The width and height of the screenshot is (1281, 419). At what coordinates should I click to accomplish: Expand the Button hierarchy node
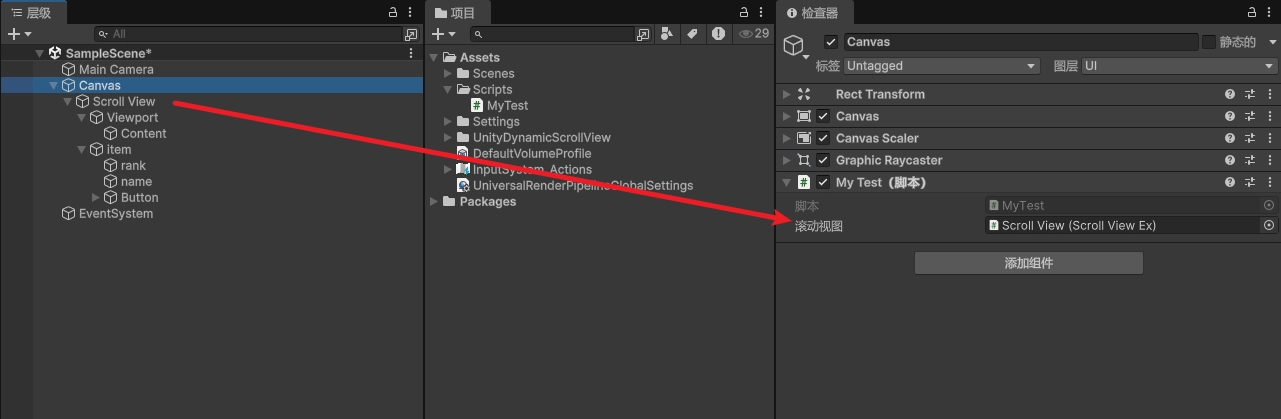[96, 198]
